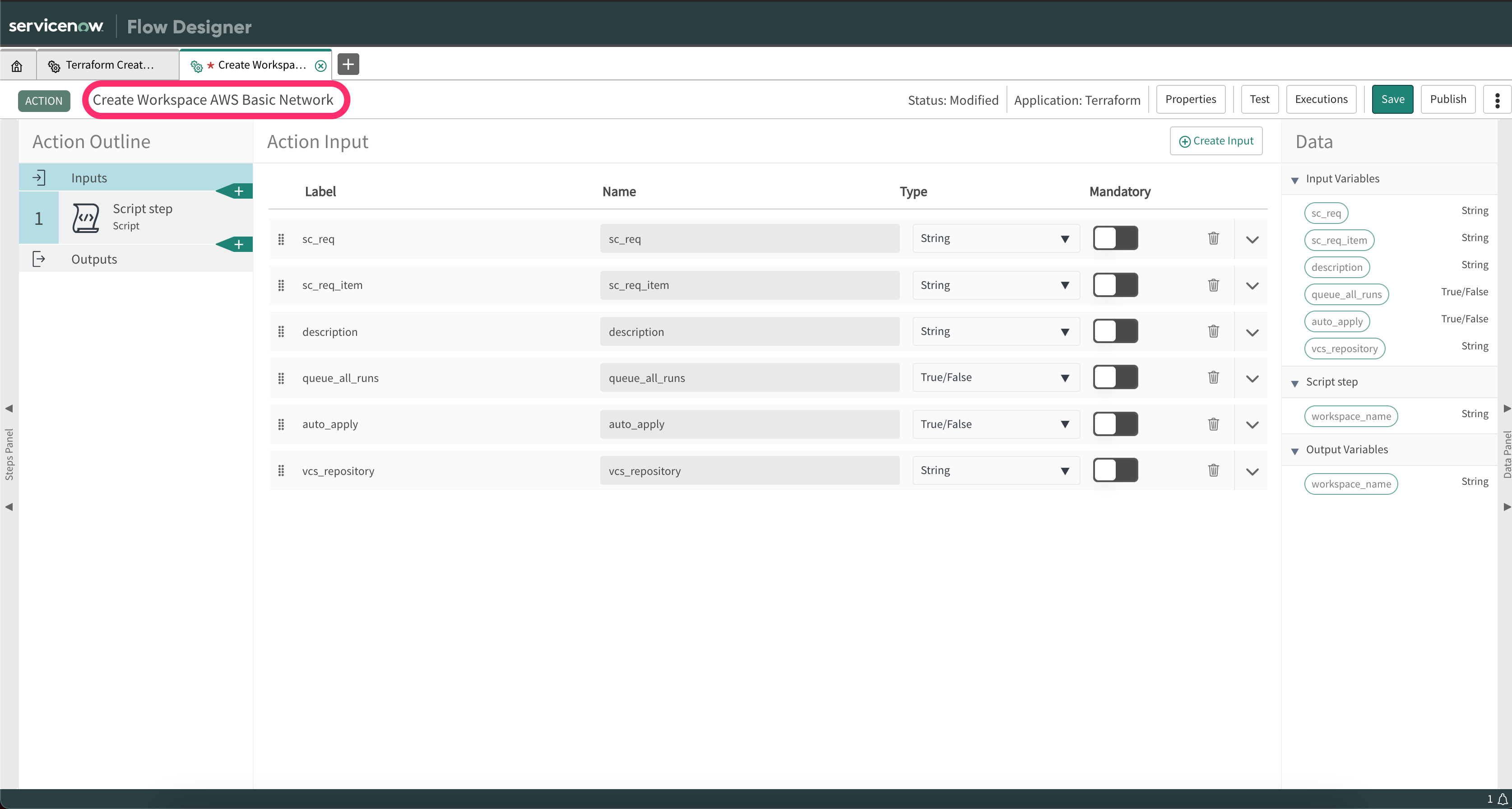Viewport: 1512px width, 809px height.
Task: Delete the sc_req input row
Action: (1213, 238)
